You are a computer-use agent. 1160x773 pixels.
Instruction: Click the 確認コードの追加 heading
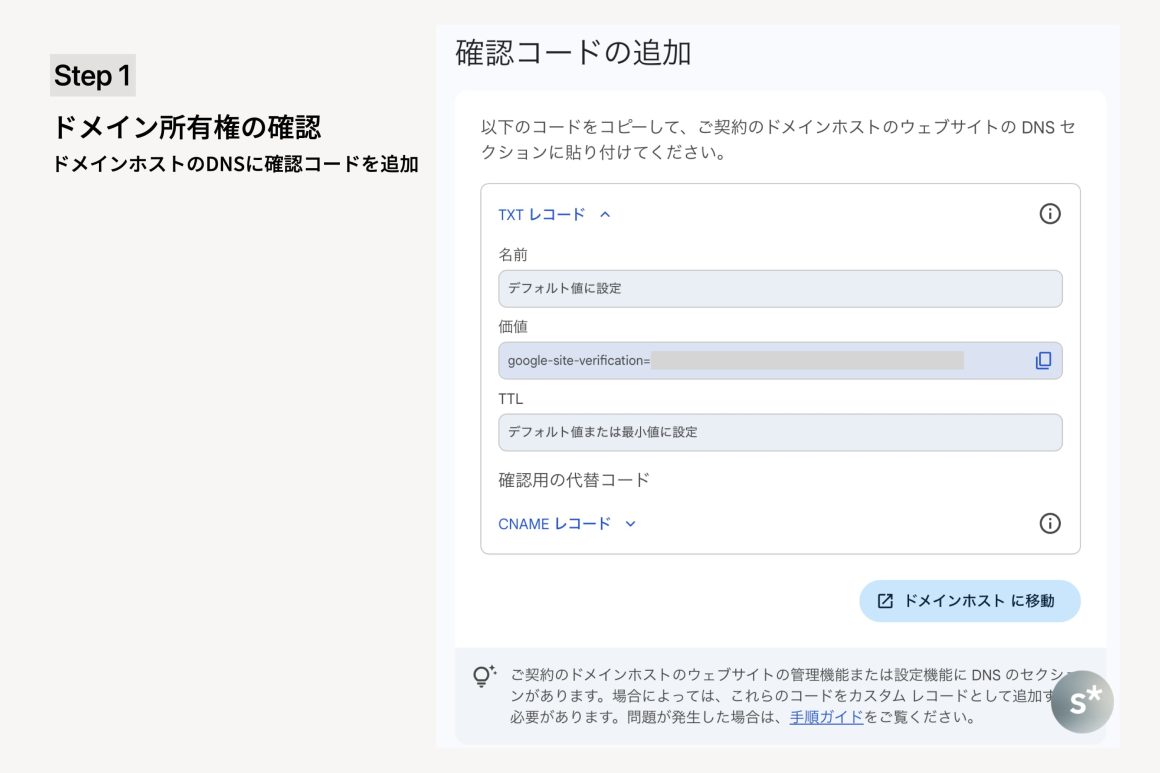coord(573,53)
